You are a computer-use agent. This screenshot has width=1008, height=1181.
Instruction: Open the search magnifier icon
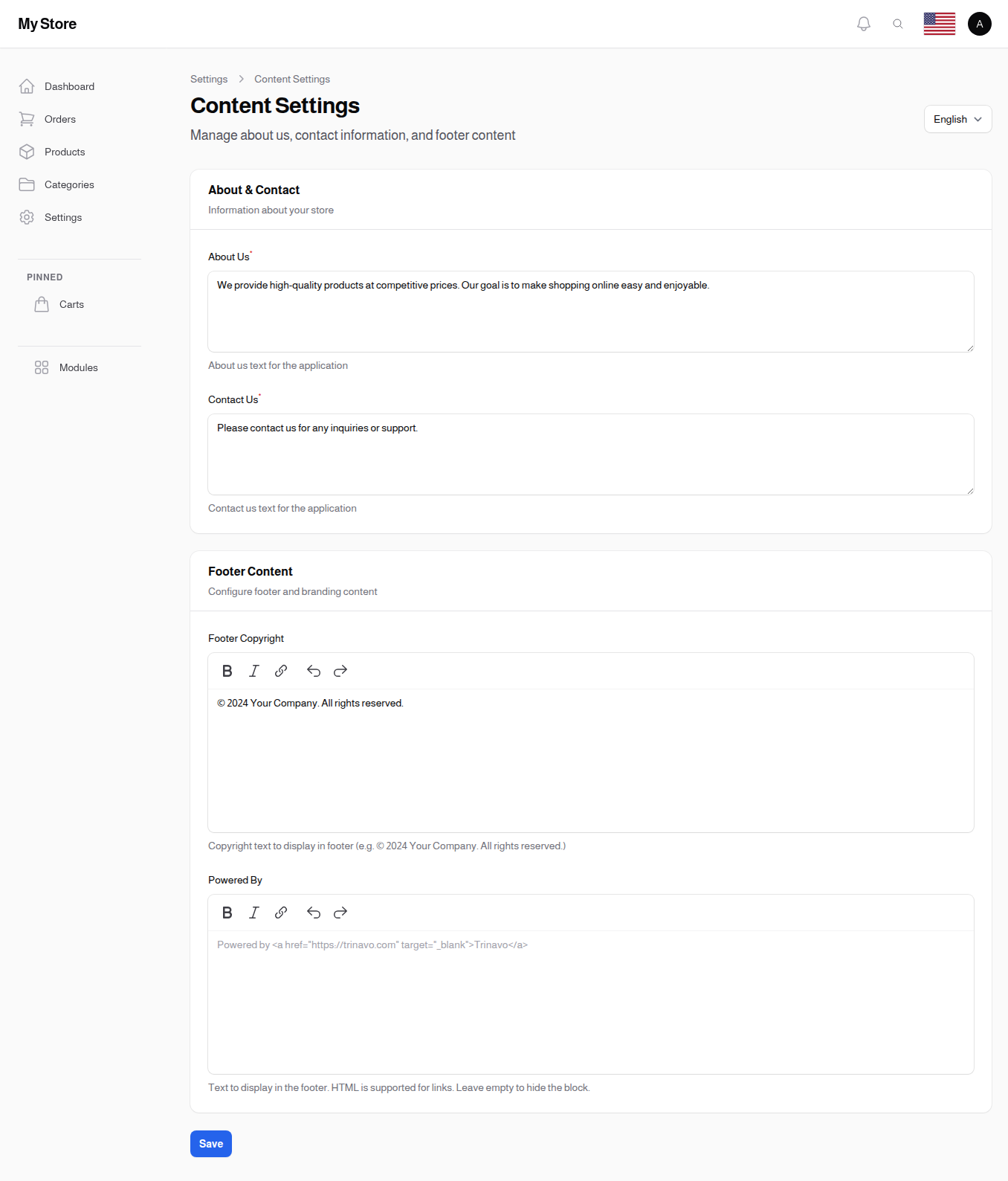click(x=898, y=24)
